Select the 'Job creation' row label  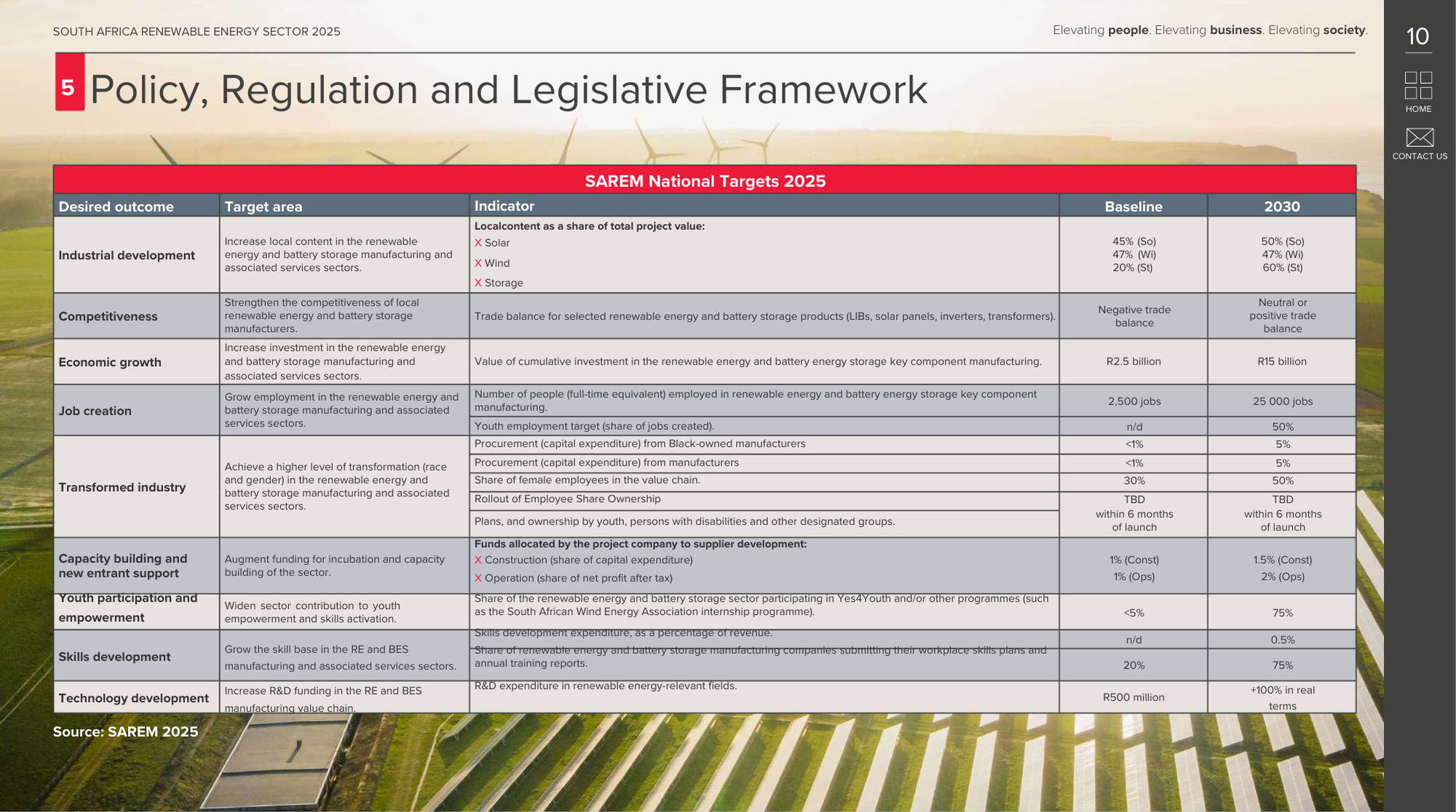pyautogui.click(x=95, y=411)
